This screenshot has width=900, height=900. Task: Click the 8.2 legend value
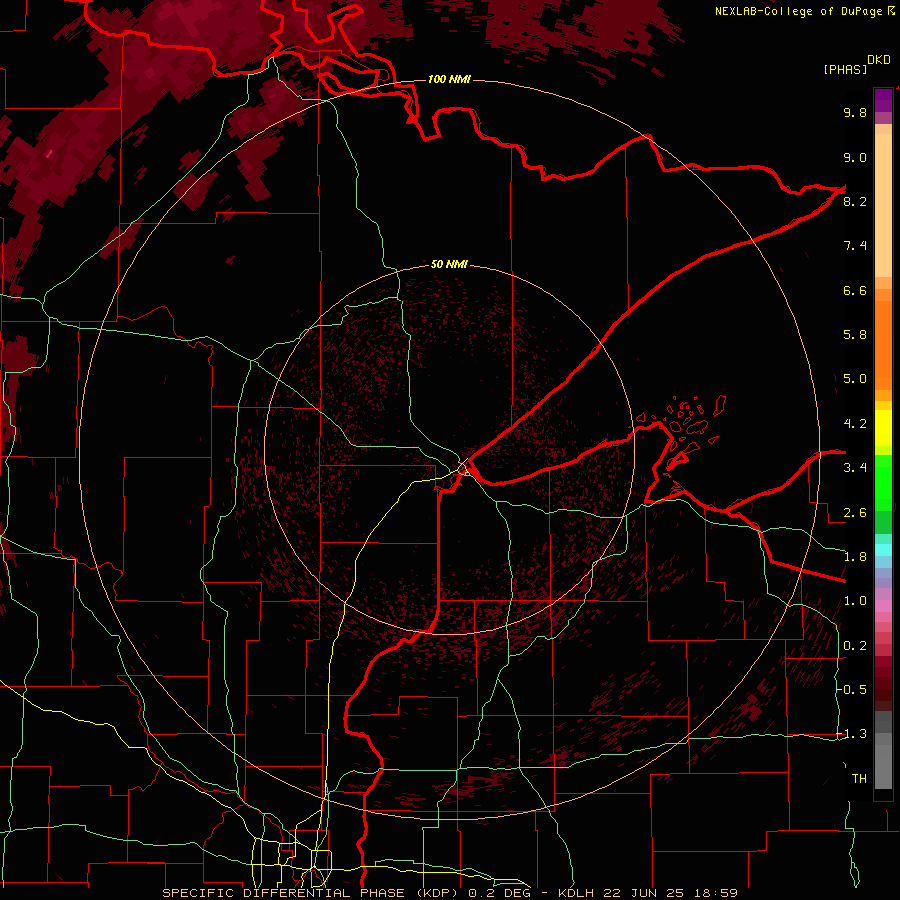855,201
